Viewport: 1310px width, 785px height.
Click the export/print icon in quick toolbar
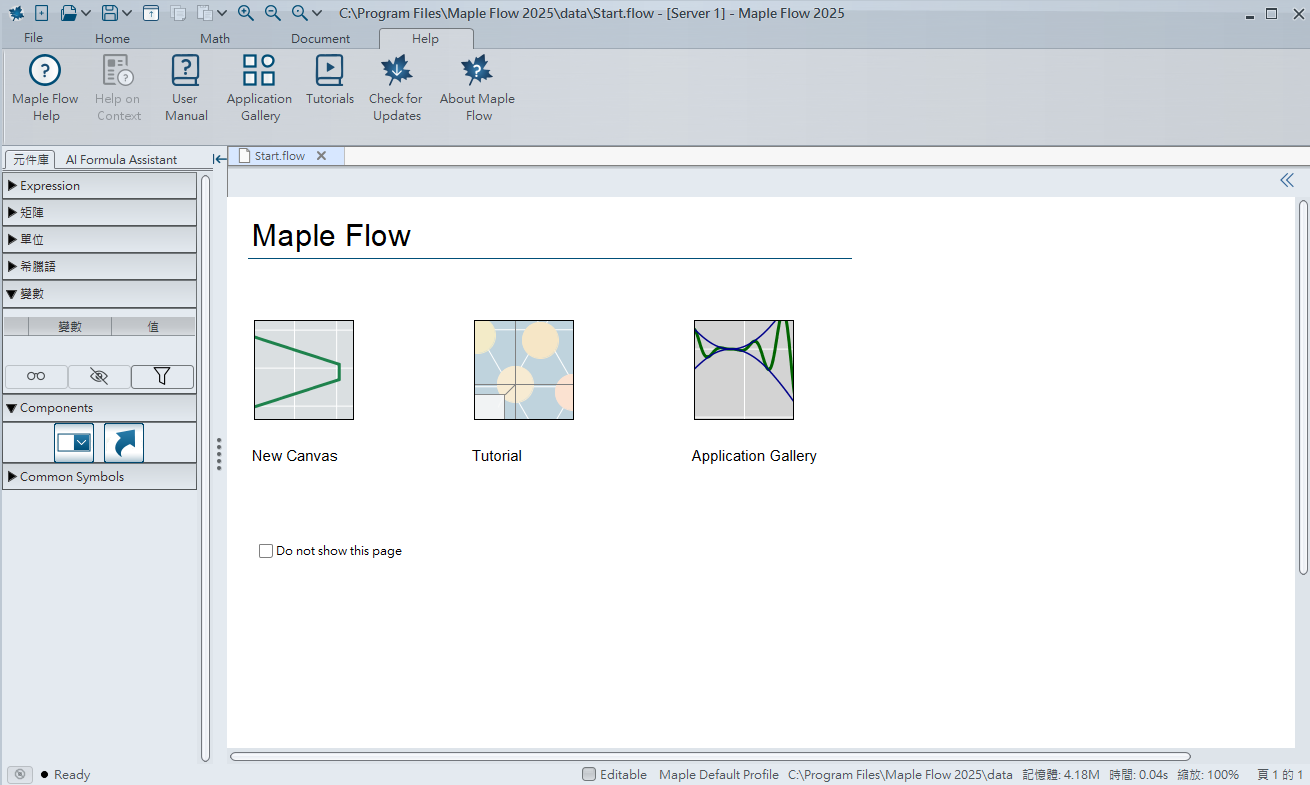(x=150, y=13)
